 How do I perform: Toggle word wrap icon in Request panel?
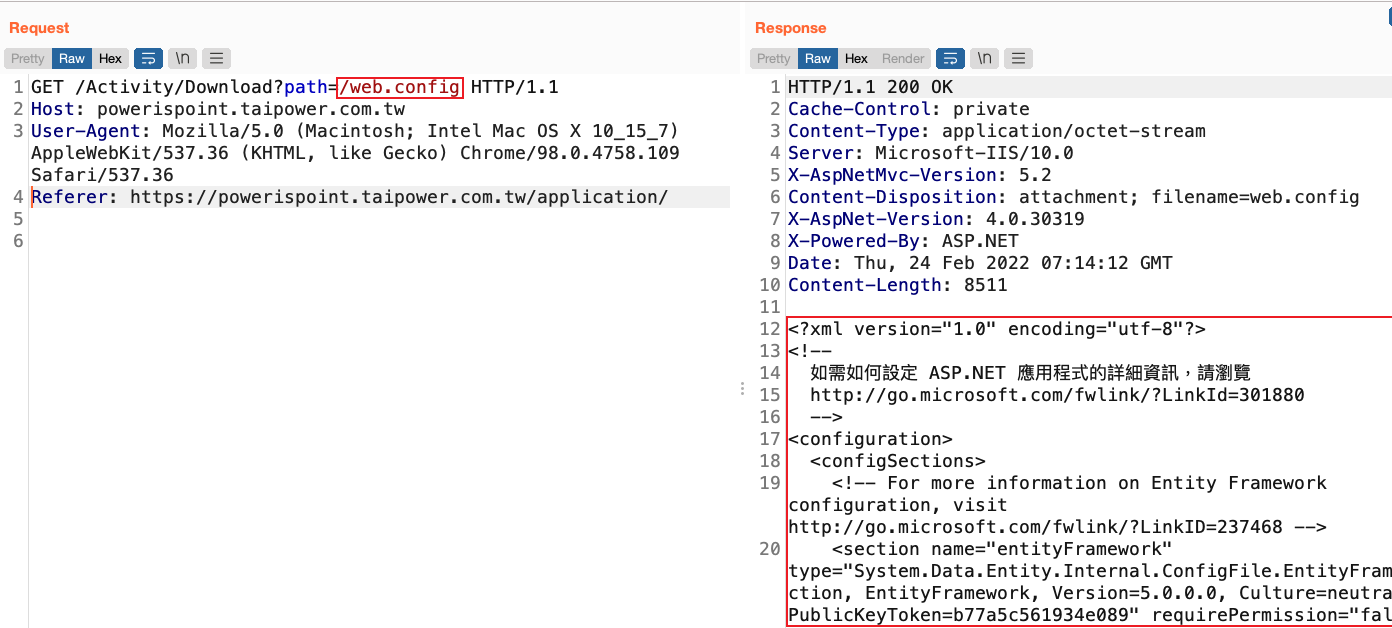148,59
